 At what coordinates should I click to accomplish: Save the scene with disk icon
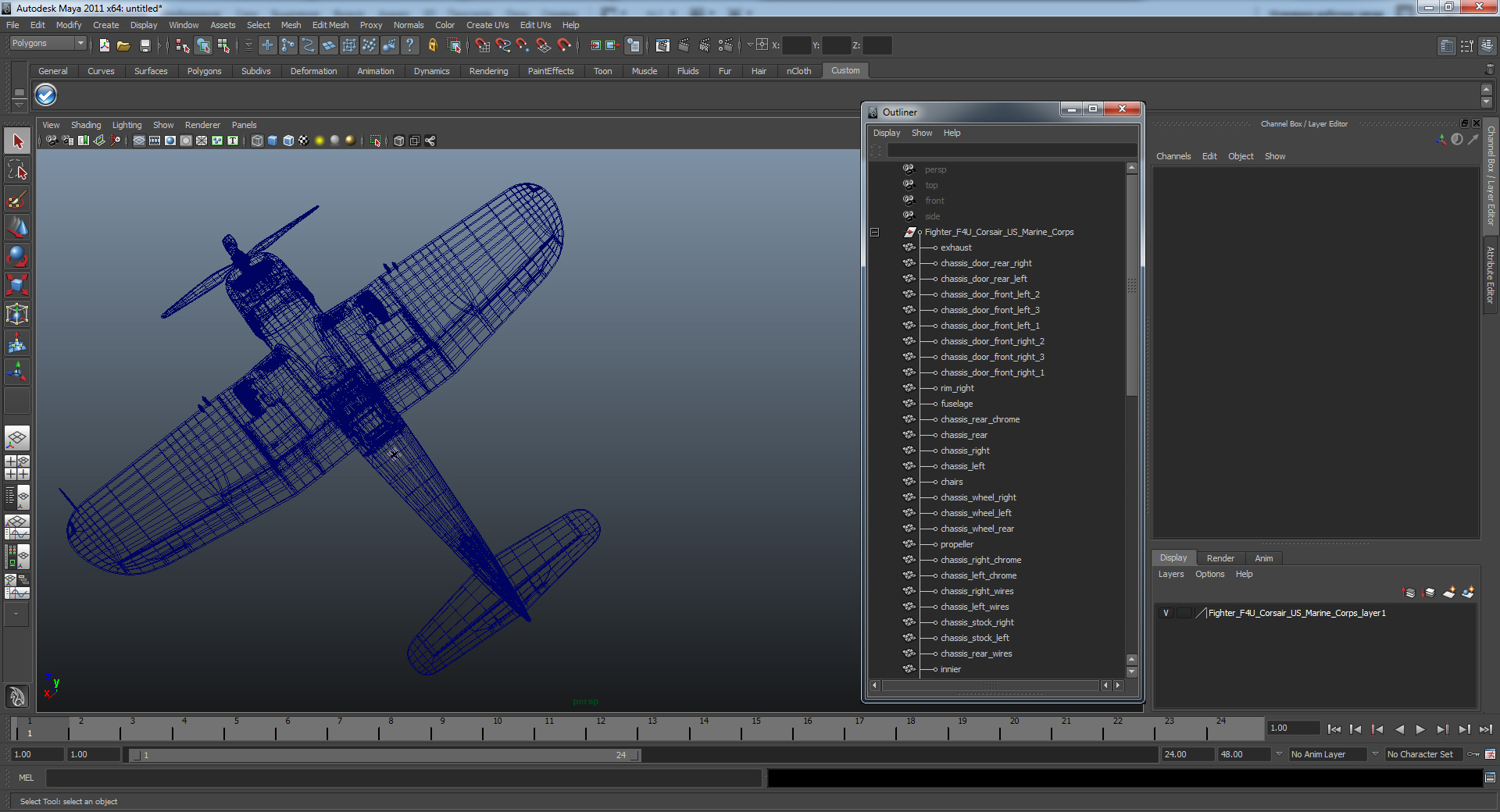145,45
